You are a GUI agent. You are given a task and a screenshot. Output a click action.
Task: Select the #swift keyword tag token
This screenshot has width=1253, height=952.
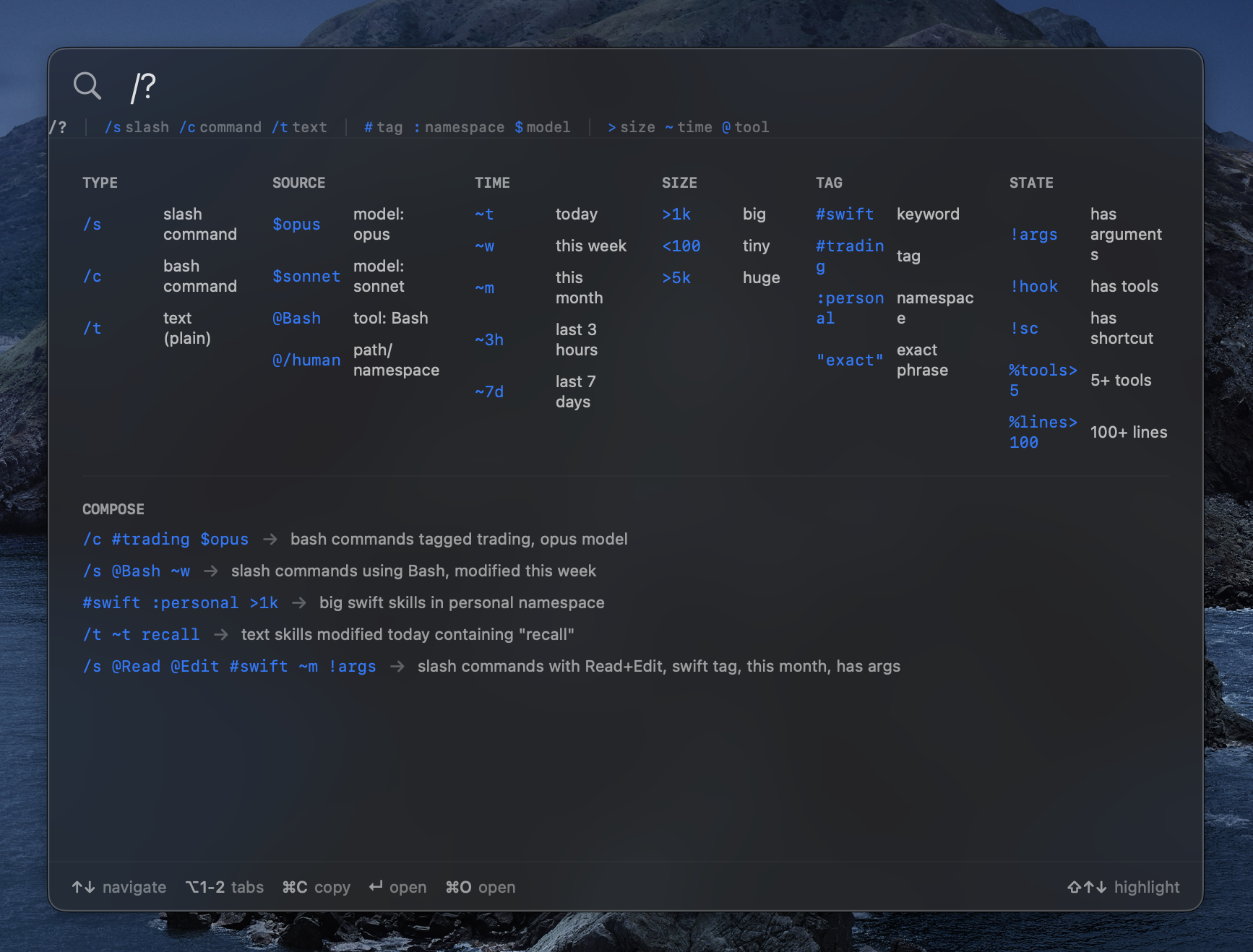click(x=844, y=215)
